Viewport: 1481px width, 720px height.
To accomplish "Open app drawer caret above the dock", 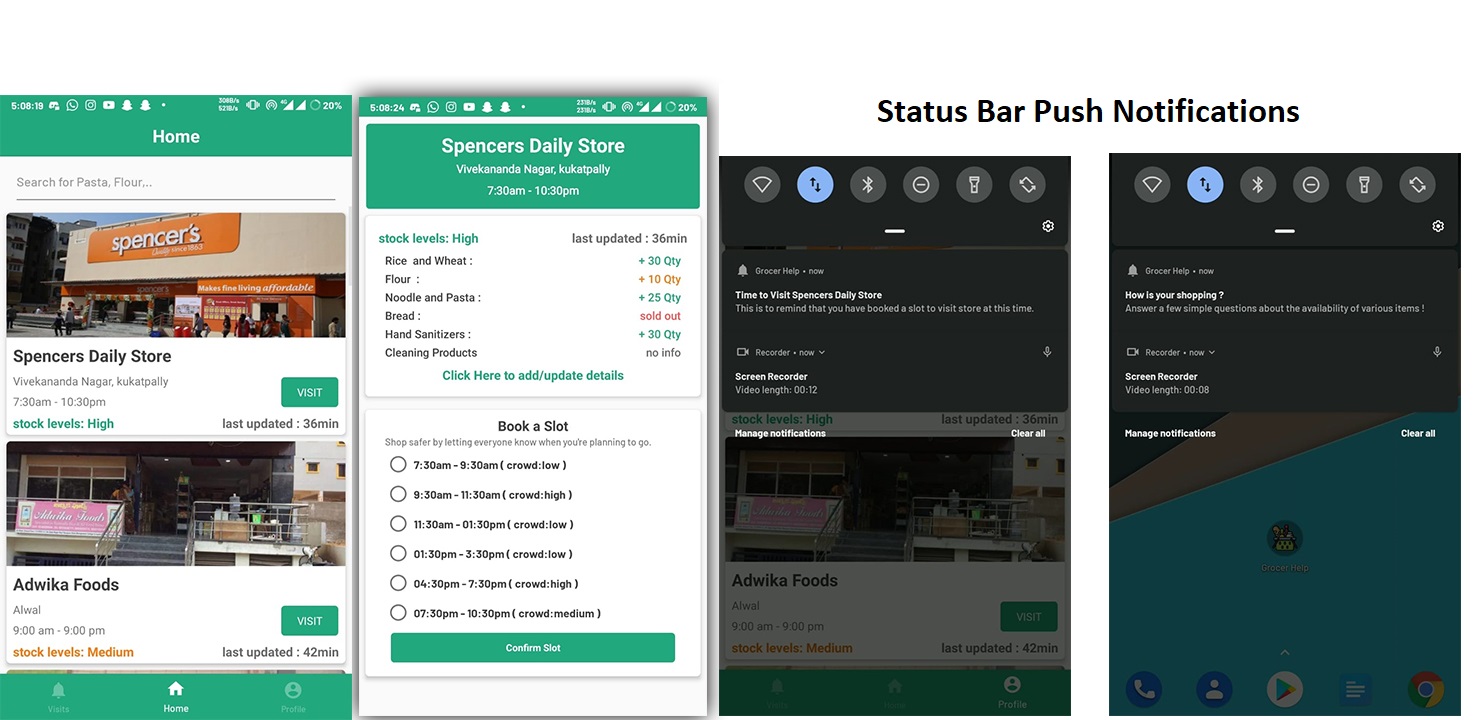I will coord(1285,653).
